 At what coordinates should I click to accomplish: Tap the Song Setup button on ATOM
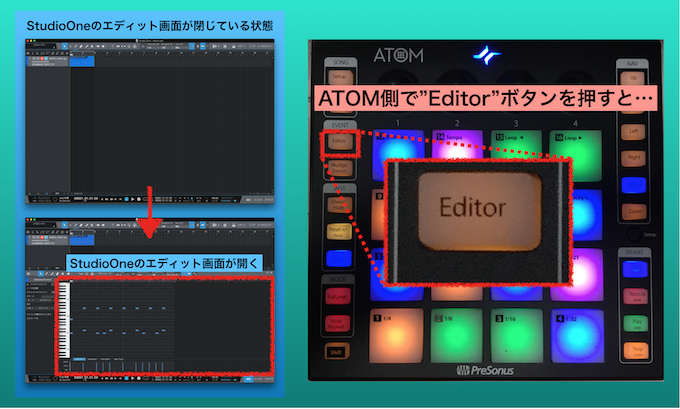pos(340,77)
